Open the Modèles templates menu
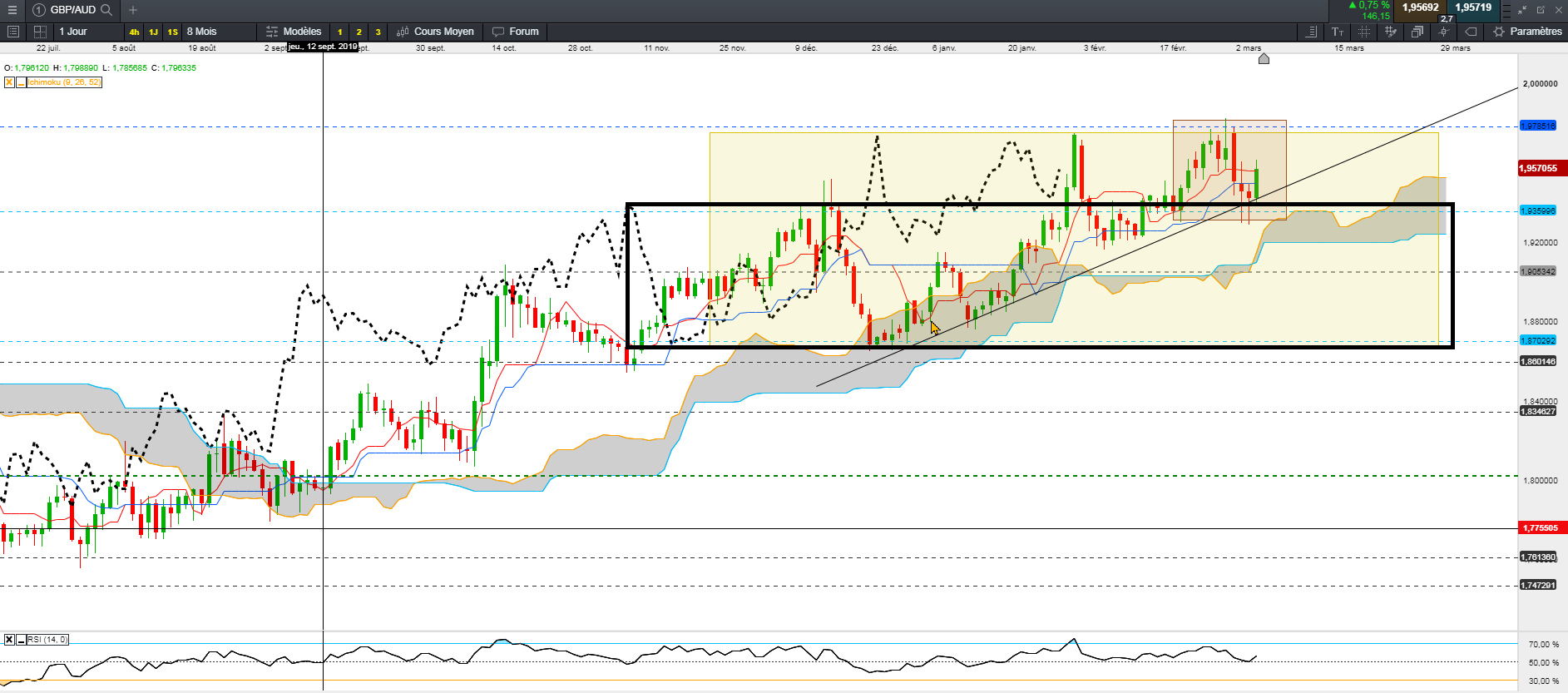The height and width of the screenshot is (693, 1568). coord(294,32)
